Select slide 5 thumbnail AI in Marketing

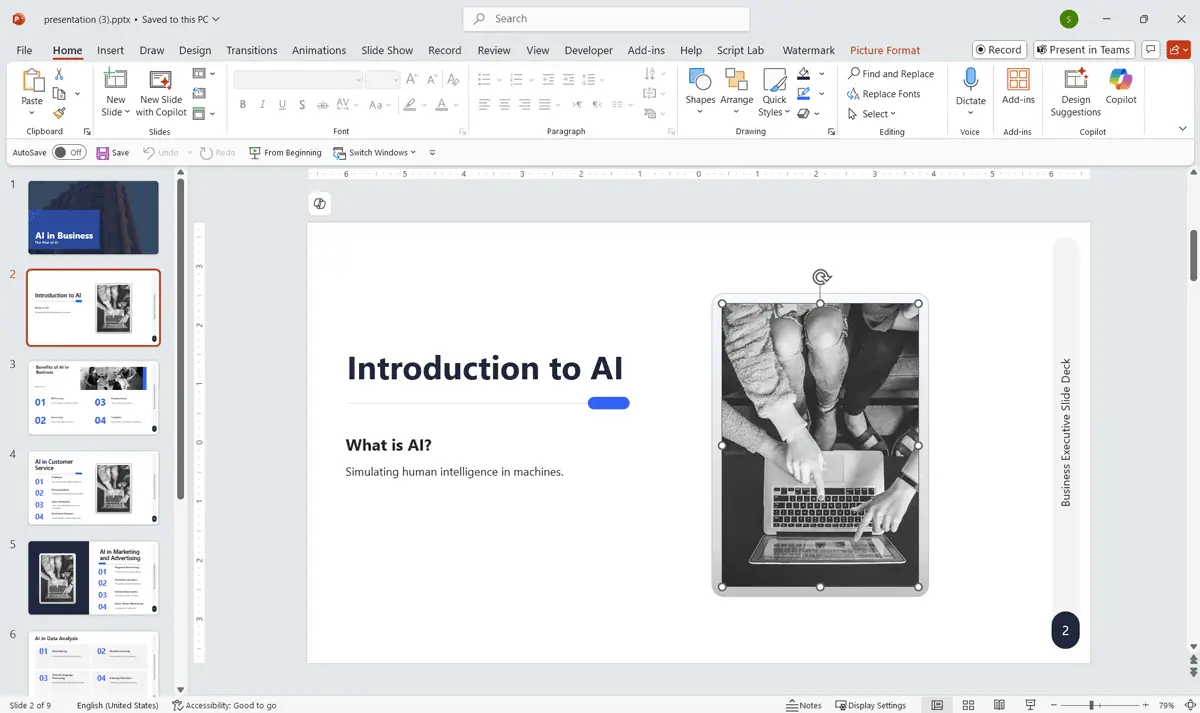pos(93,578)
